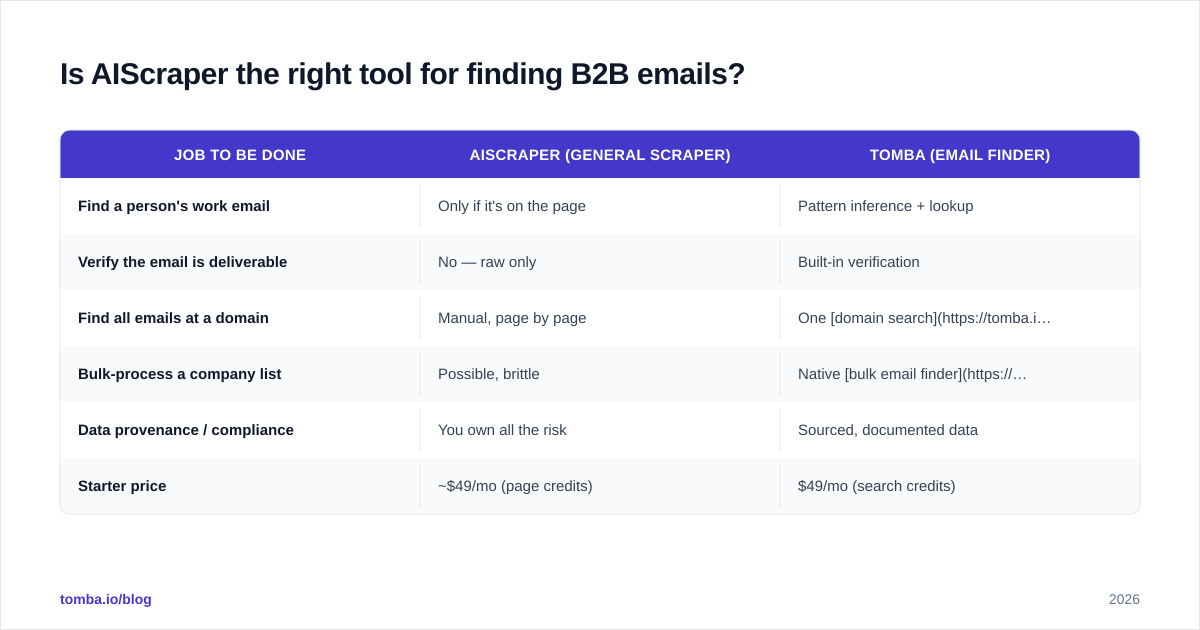Click the 2026 year label
Screen dimensions: 1200x630
pyautogui.click(x=1124, y=599)
